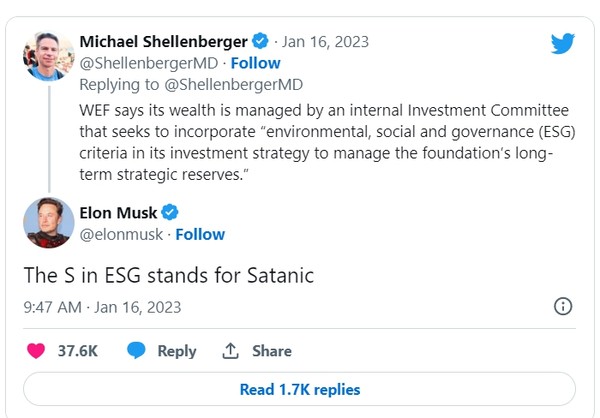Open Elon Musk's profile picture
This screenshot has width=600, height=418.
point(48,223)
